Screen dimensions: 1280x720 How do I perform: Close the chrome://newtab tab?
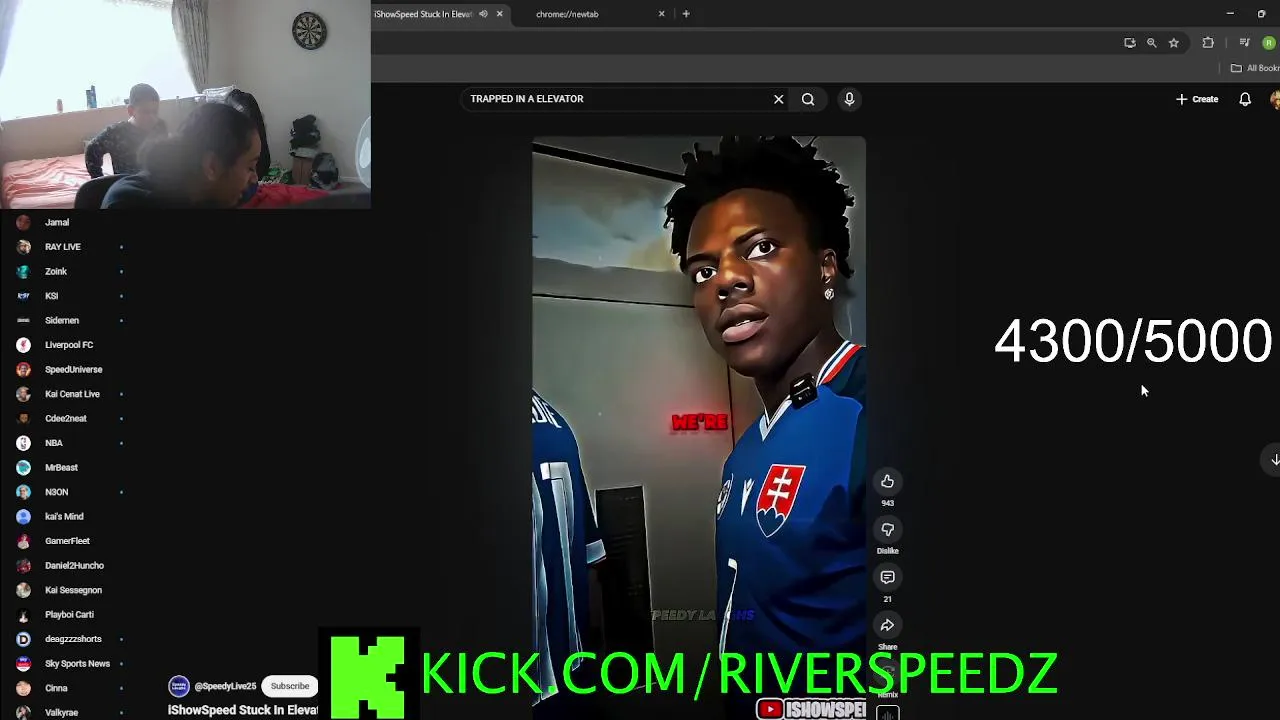click(661, 14)
